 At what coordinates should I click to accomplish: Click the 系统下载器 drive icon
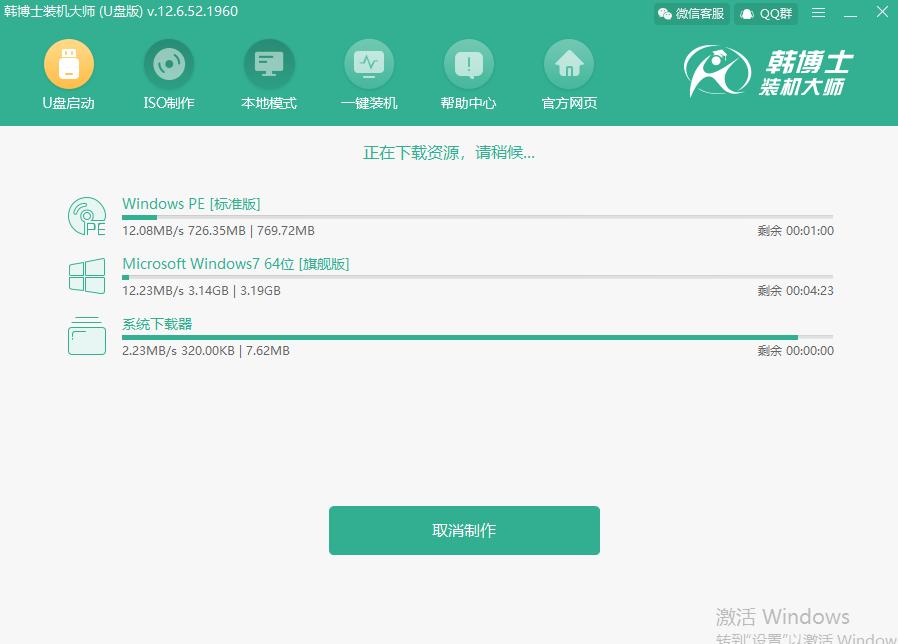(86, 337)
